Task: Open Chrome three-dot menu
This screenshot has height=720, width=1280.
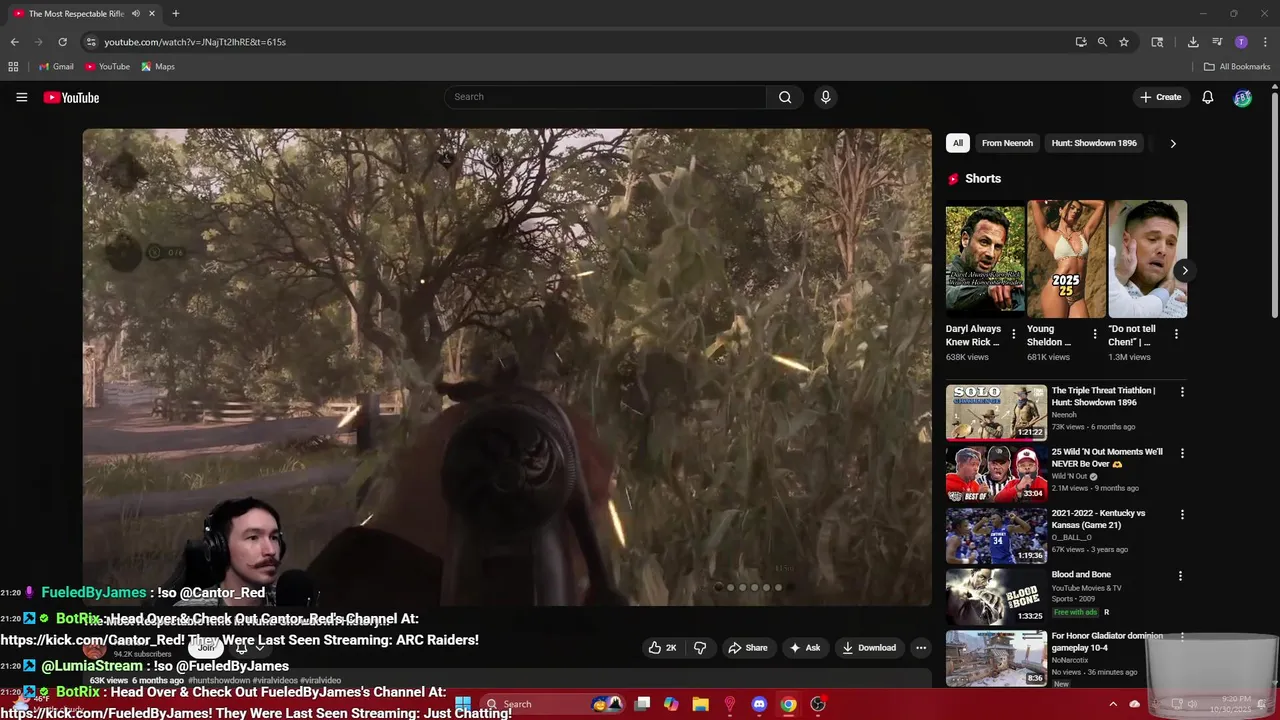Action: (x=1265, y=42)
